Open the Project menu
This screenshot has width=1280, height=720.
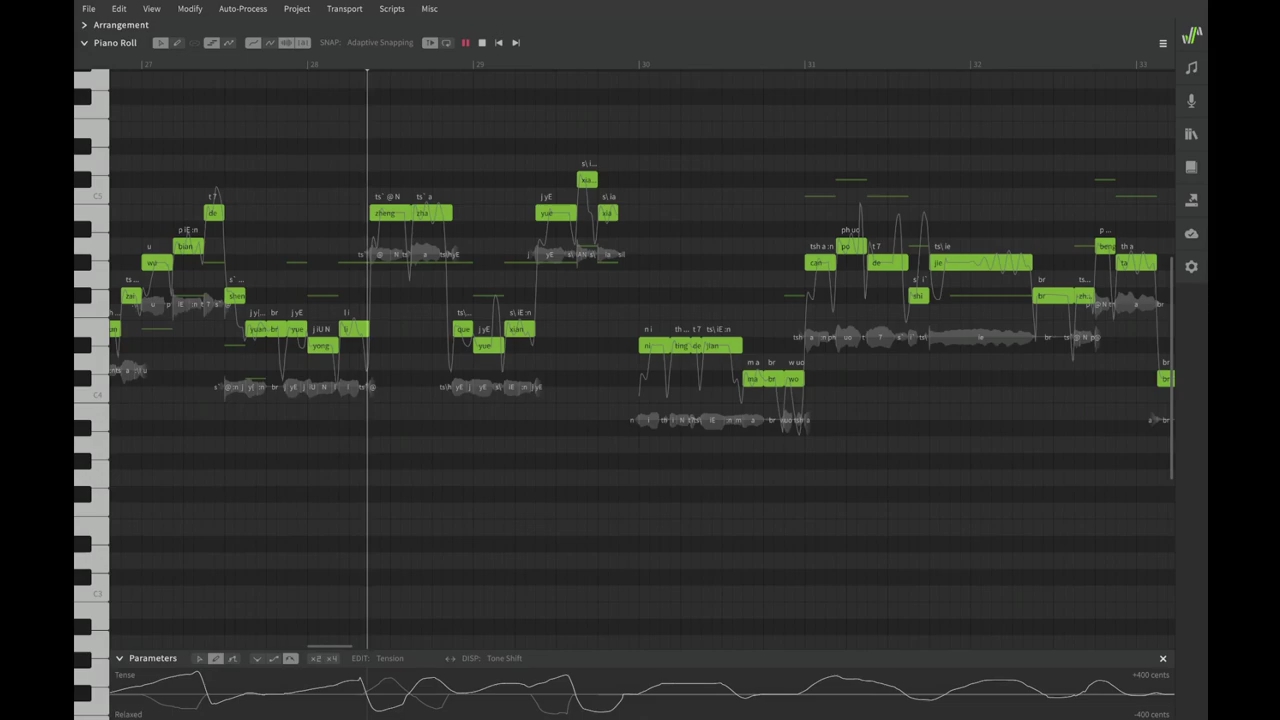tap(297, 9)
